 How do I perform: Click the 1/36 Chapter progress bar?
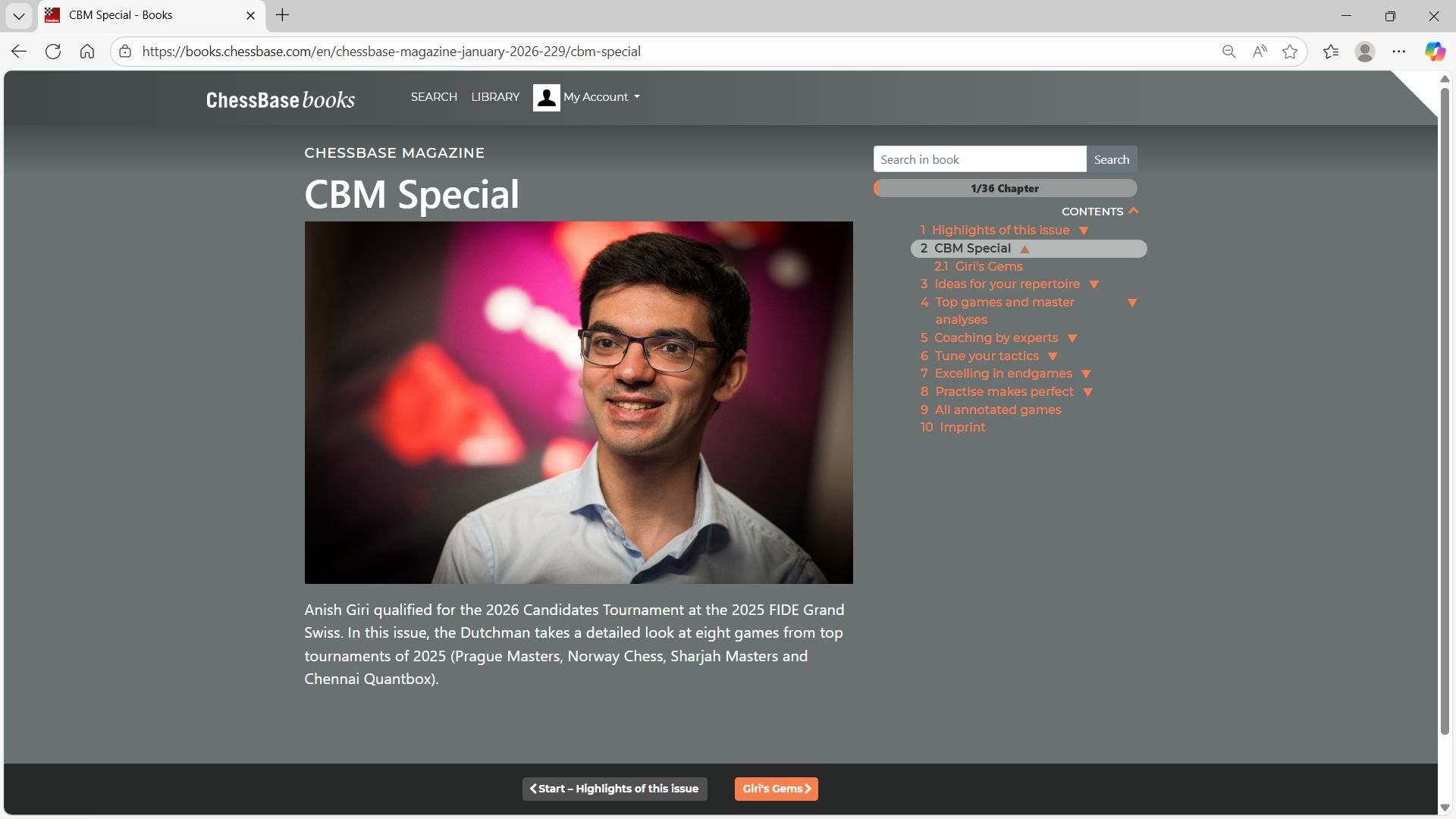(1005, 188)
